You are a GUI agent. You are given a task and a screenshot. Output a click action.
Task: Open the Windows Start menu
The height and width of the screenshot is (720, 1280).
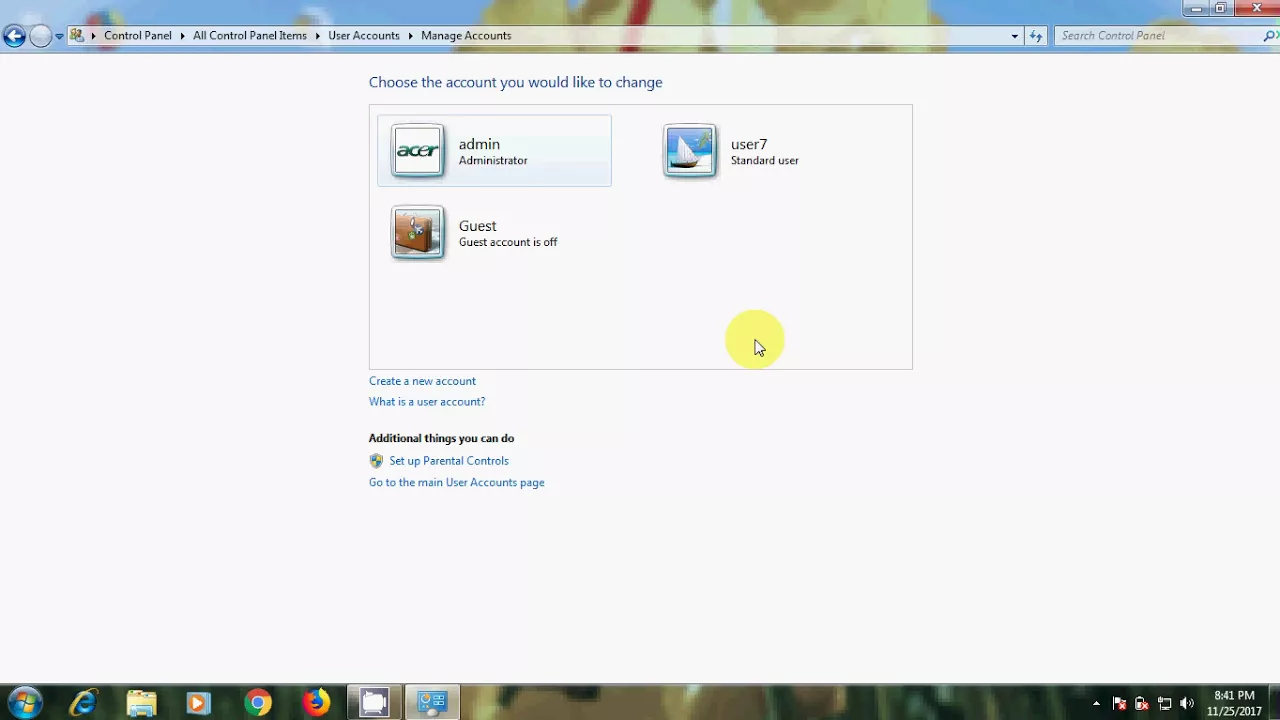pos(24,702)
